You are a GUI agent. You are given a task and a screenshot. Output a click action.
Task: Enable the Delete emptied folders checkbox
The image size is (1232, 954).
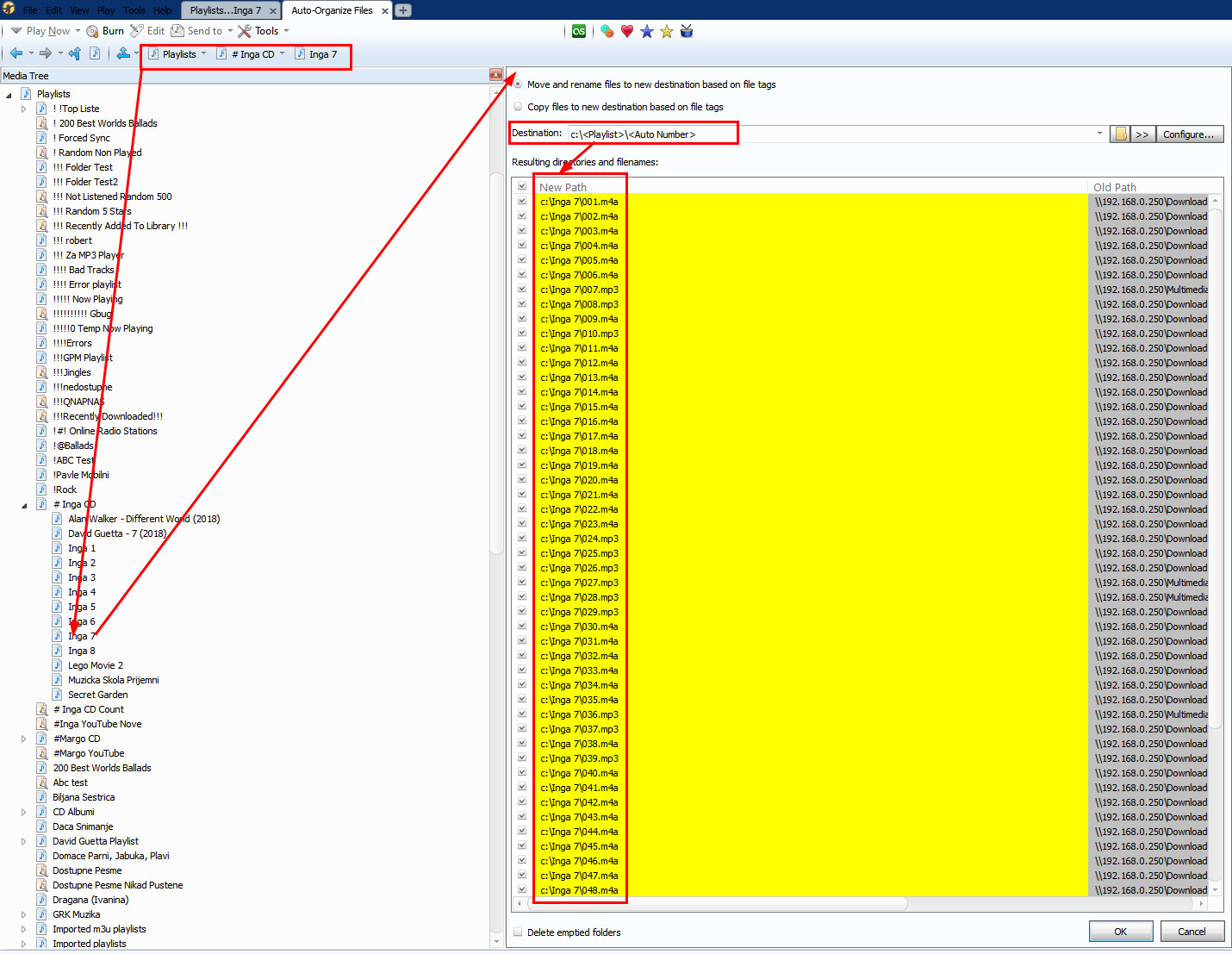coord(518,932)
